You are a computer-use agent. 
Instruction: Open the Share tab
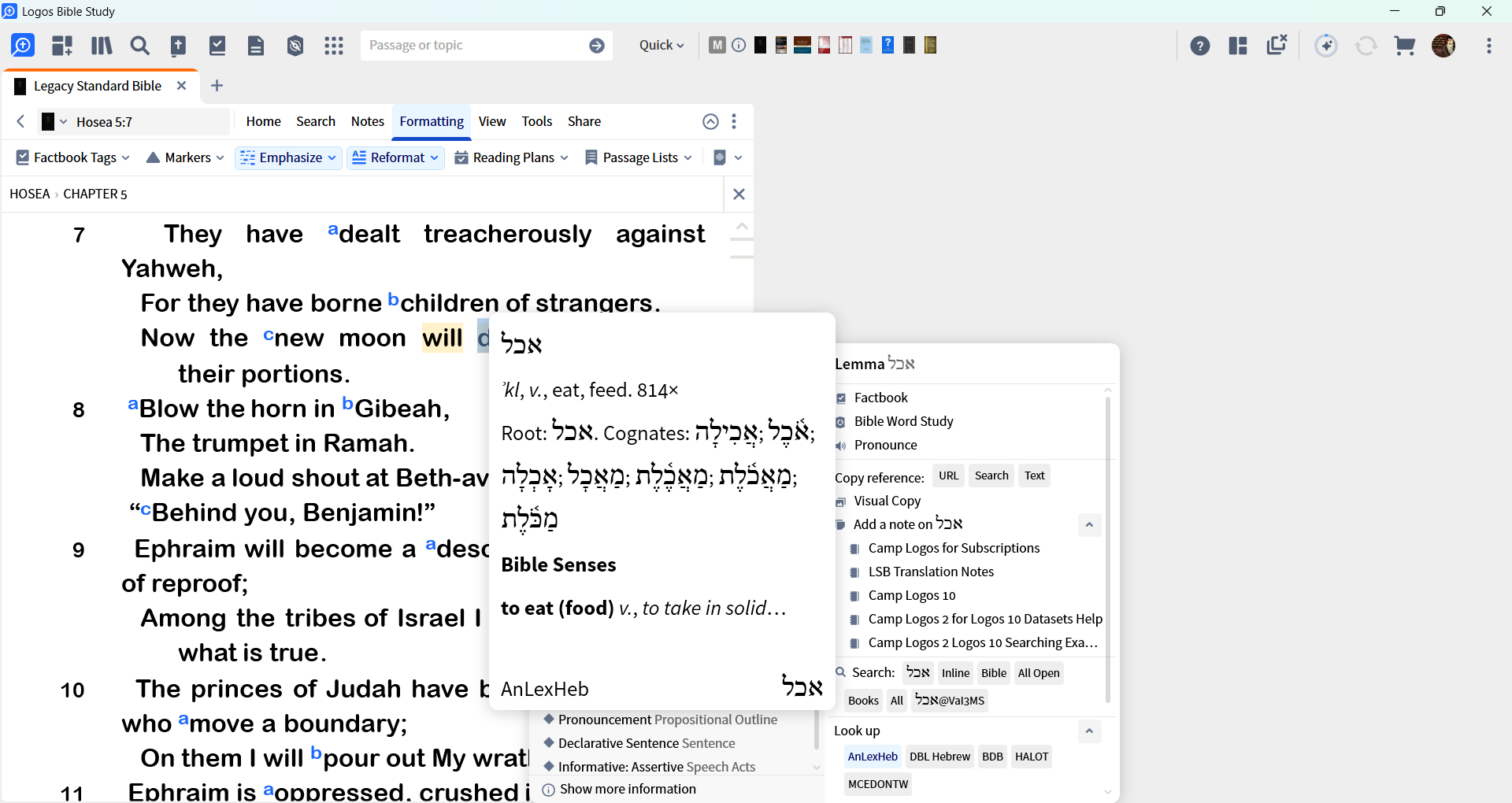click(584, 121)
